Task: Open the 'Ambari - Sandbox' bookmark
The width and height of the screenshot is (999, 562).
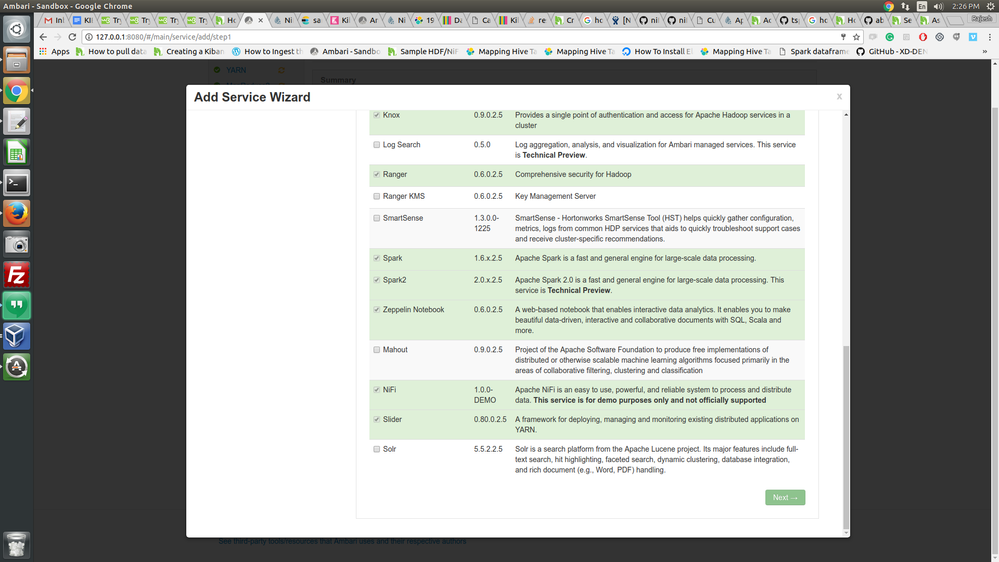Action: pyautogui.click(x=345, y=52)
